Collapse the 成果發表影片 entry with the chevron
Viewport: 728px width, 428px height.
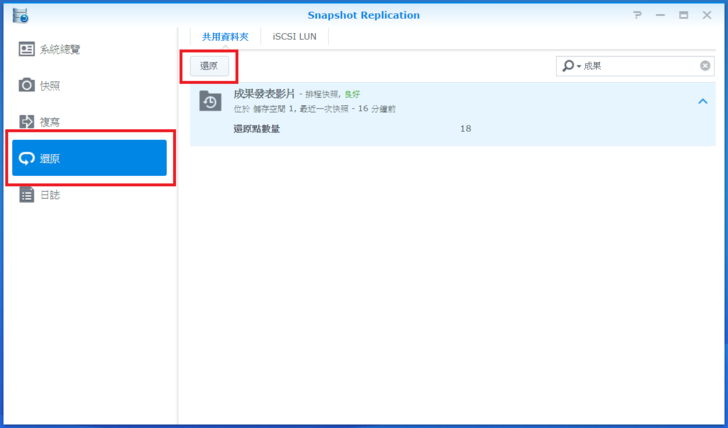(x=702, y=101)
